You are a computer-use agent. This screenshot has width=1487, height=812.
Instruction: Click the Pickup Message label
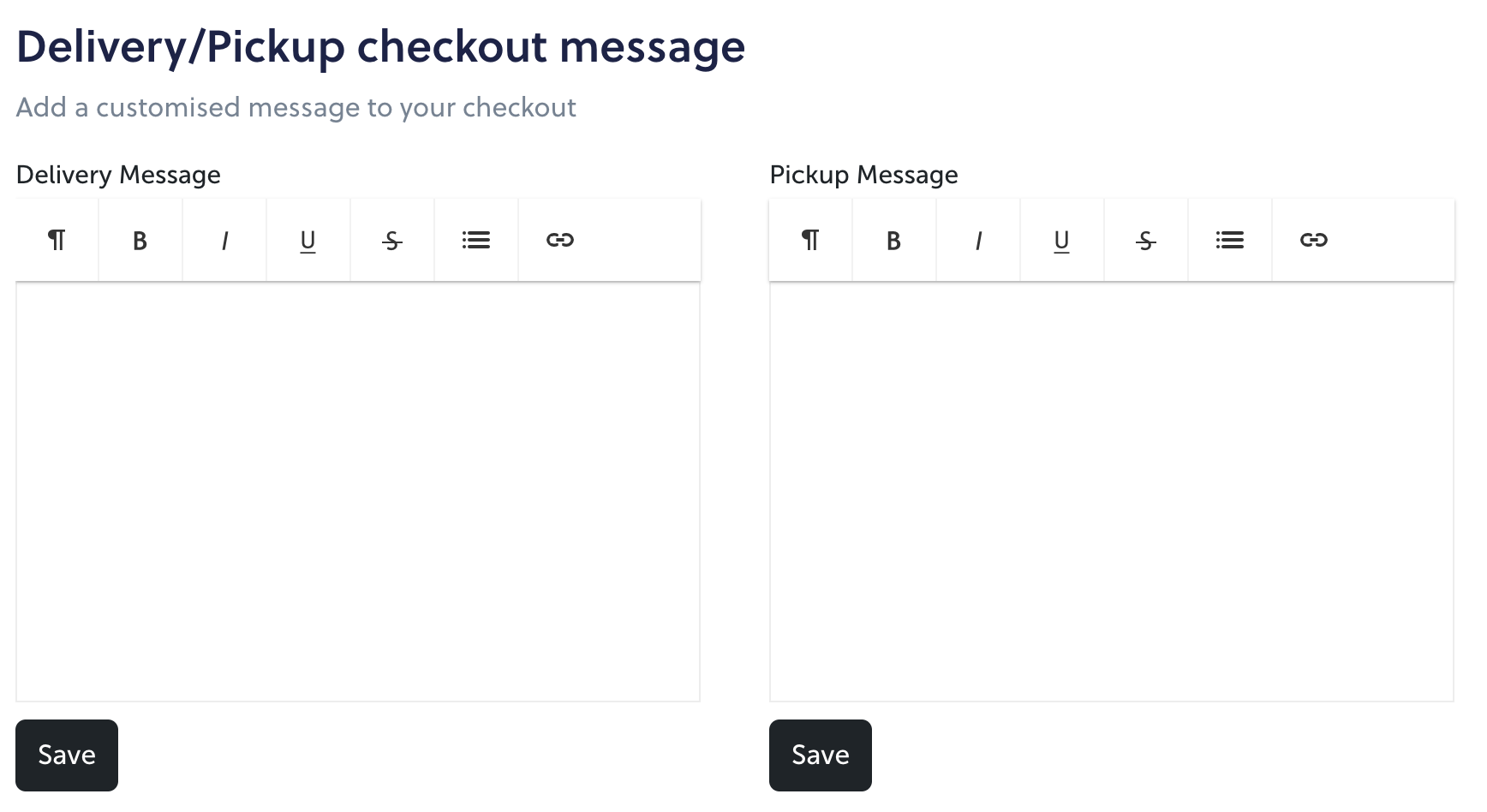tap(863, 175)
